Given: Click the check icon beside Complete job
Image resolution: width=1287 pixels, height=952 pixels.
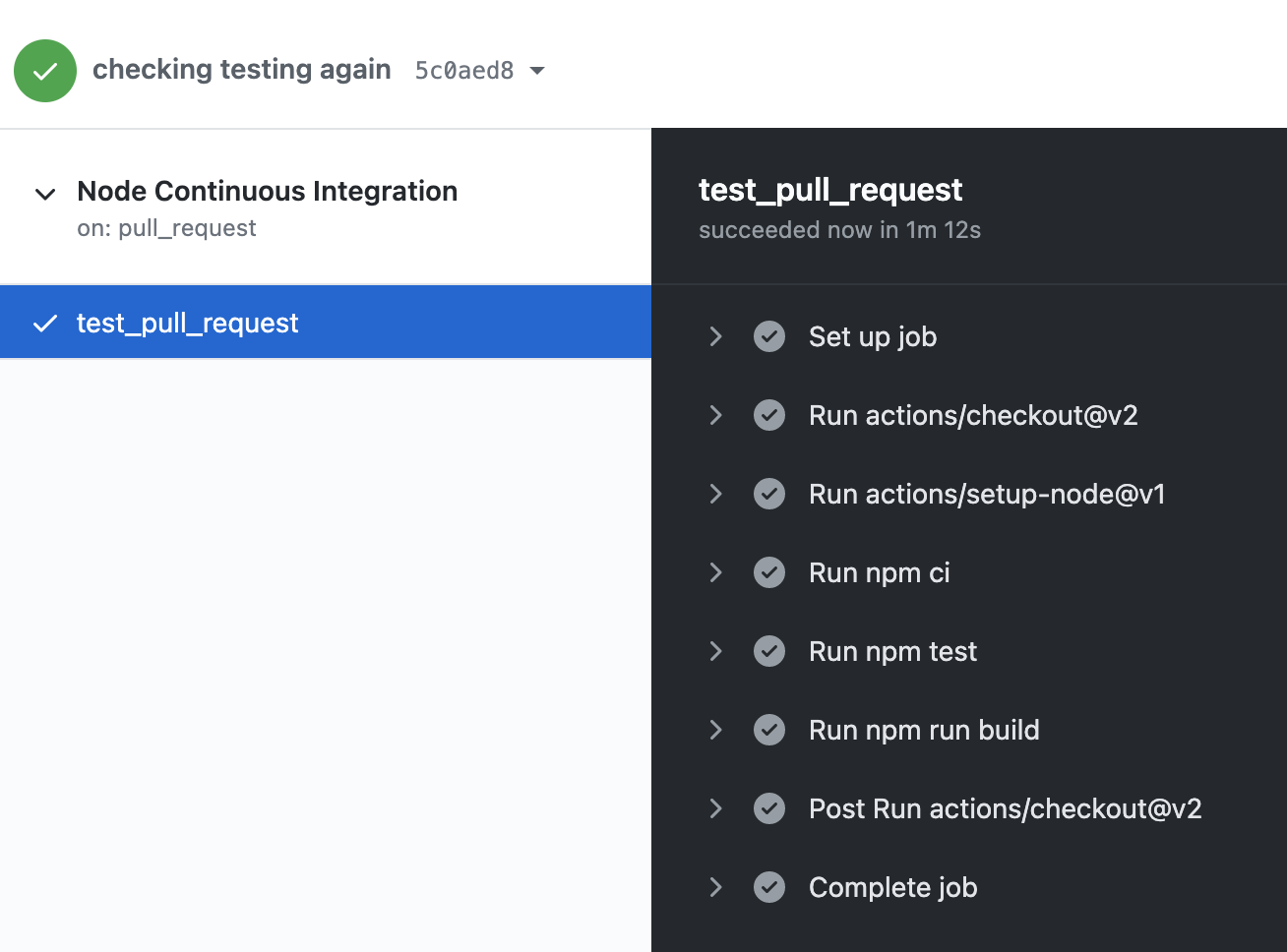Looking at the screenshot, I should point(769,887).
